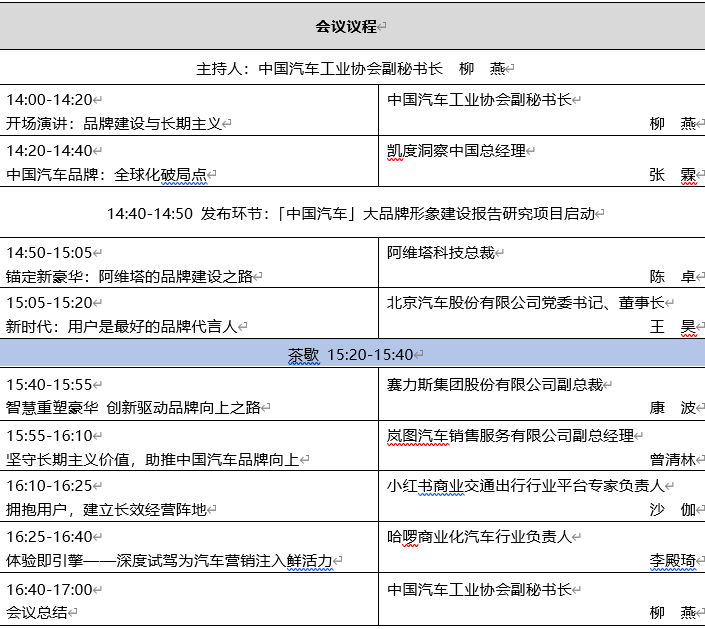Click 小红书商业交通出行行业平台专家负责人 text

[x=525, y=486]
